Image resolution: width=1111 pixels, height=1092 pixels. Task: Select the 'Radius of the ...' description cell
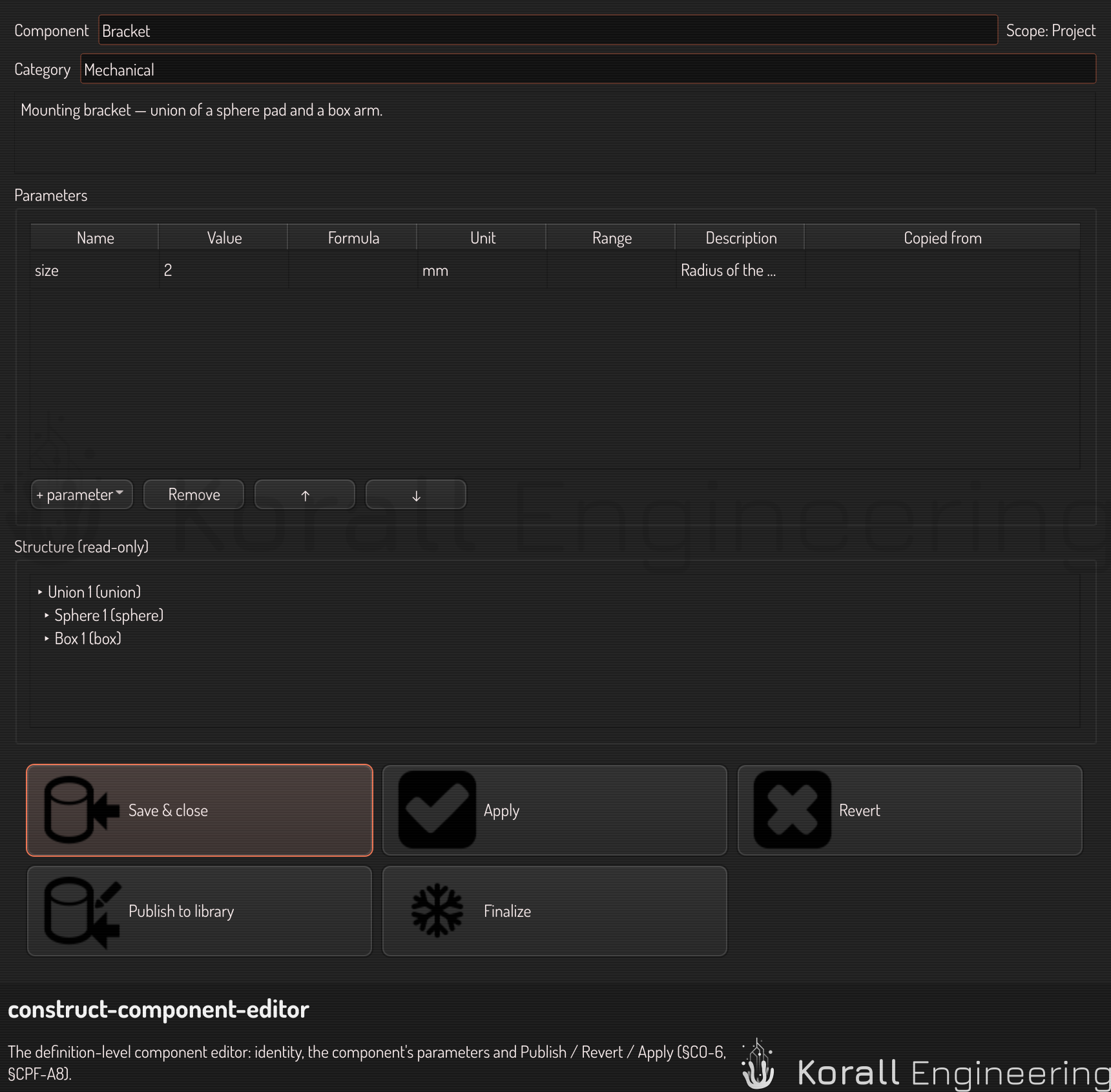pyautogui.click(x=740, y=270)
